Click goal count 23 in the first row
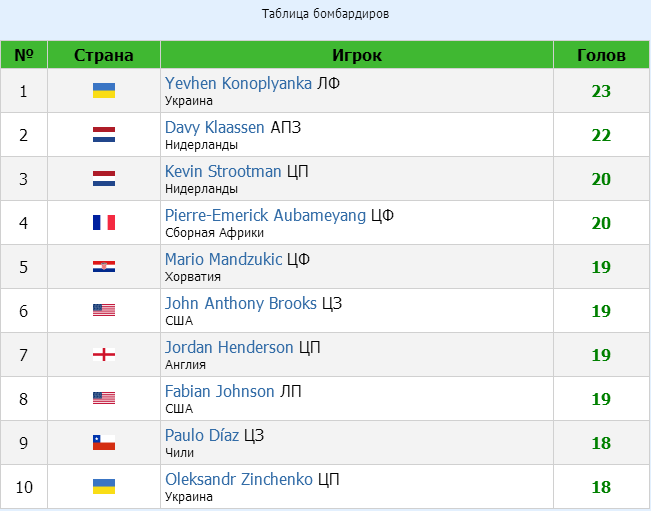Viewport: 651px width, 511px height. tap(601, 91)
